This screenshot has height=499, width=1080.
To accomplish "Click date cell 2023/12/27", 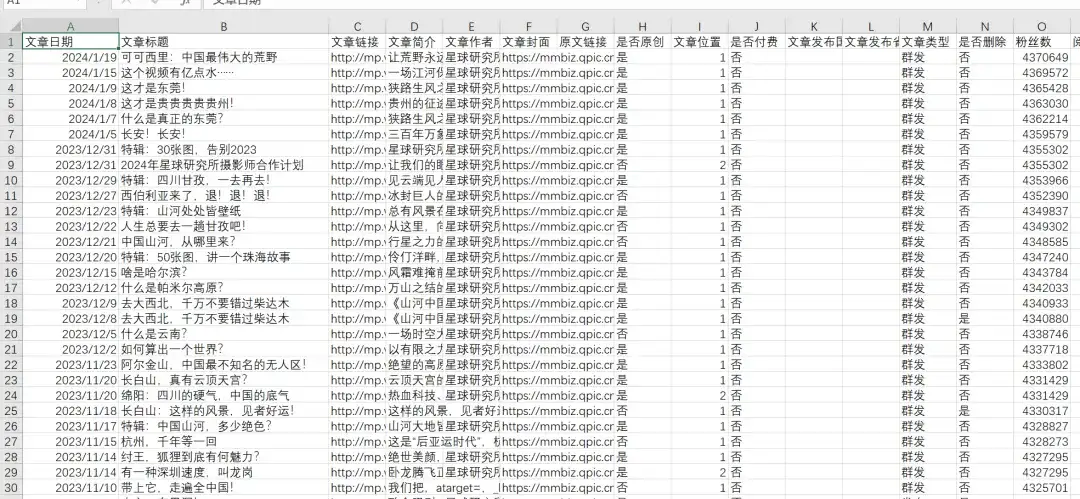I will (71, 196).
